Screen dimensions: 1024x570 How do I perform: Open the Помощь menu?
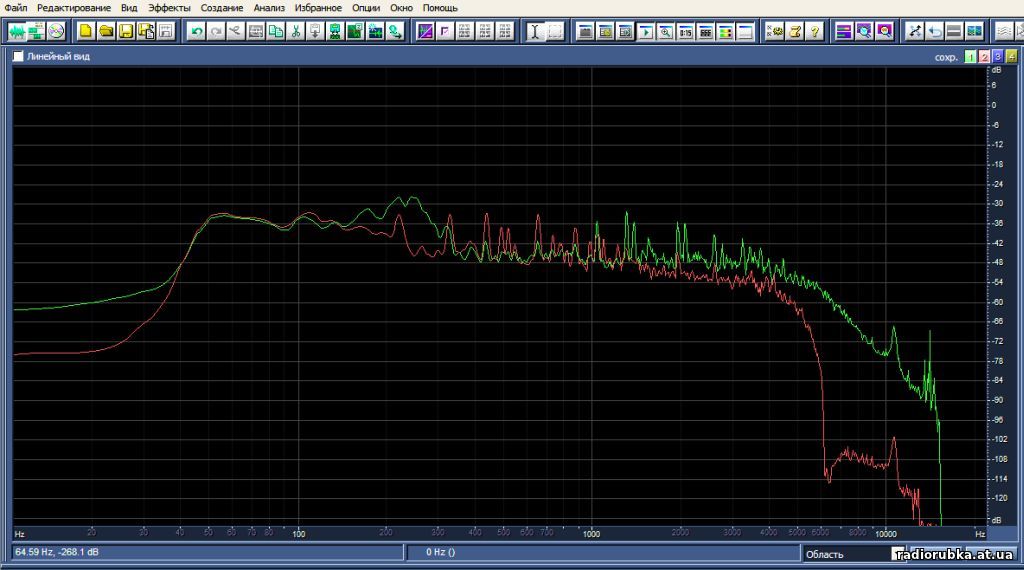coord(440,8)
